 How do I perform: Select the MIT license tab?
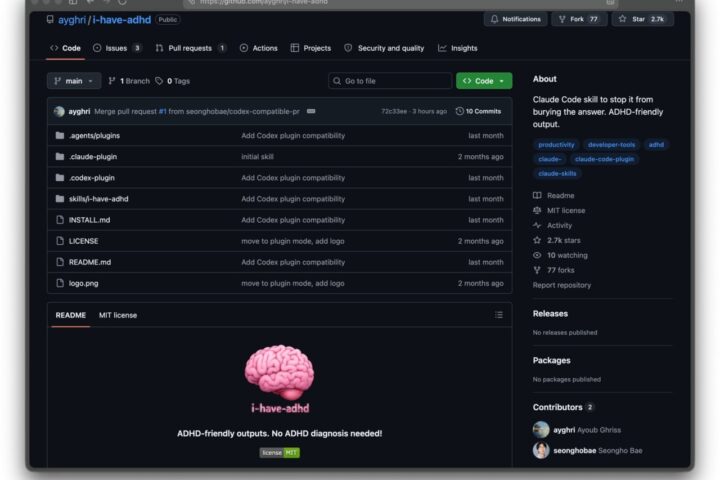click(x=118, y=315)
